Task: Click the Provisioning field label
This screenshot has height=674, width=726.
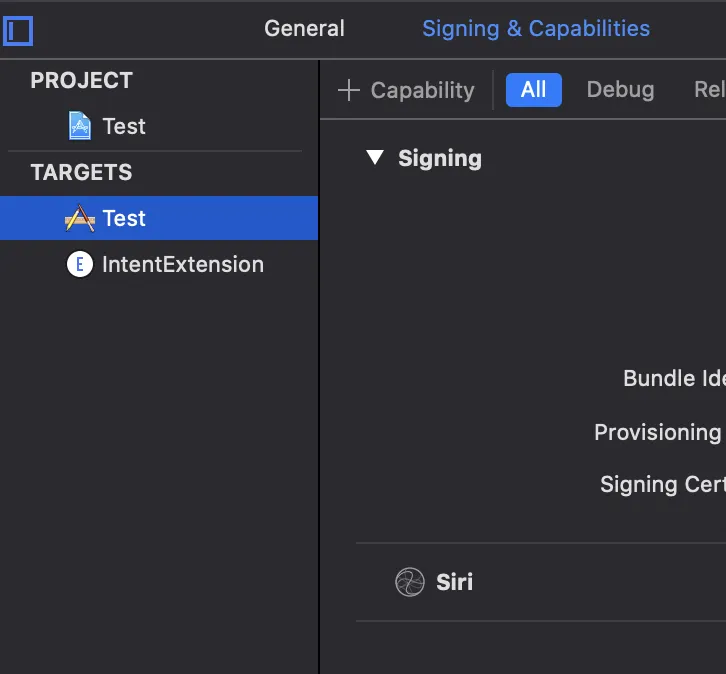Action: (x=658, y=432)
